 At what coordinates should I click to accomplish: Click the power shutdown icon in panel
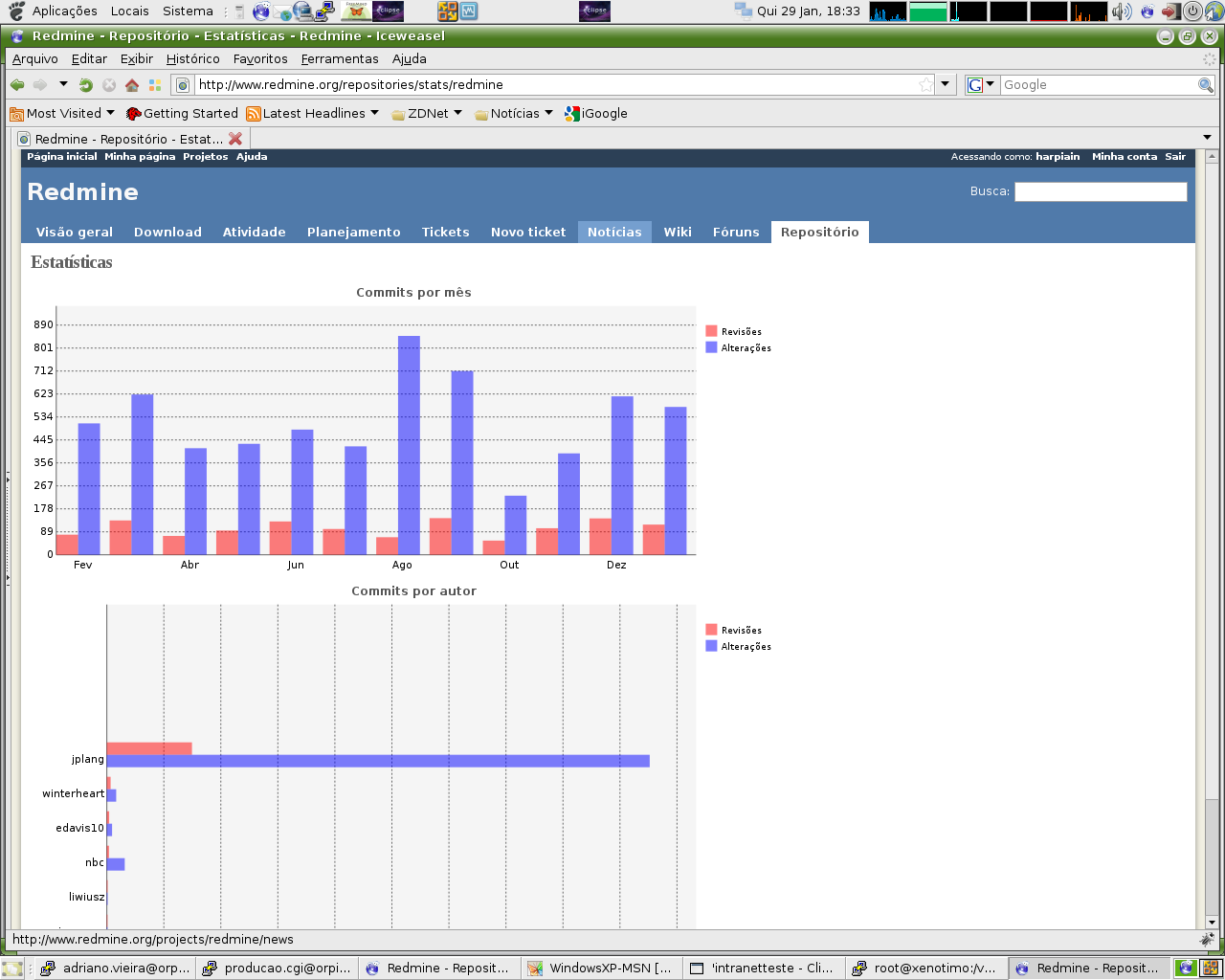pyautogui.click(x=1192, y=11)
